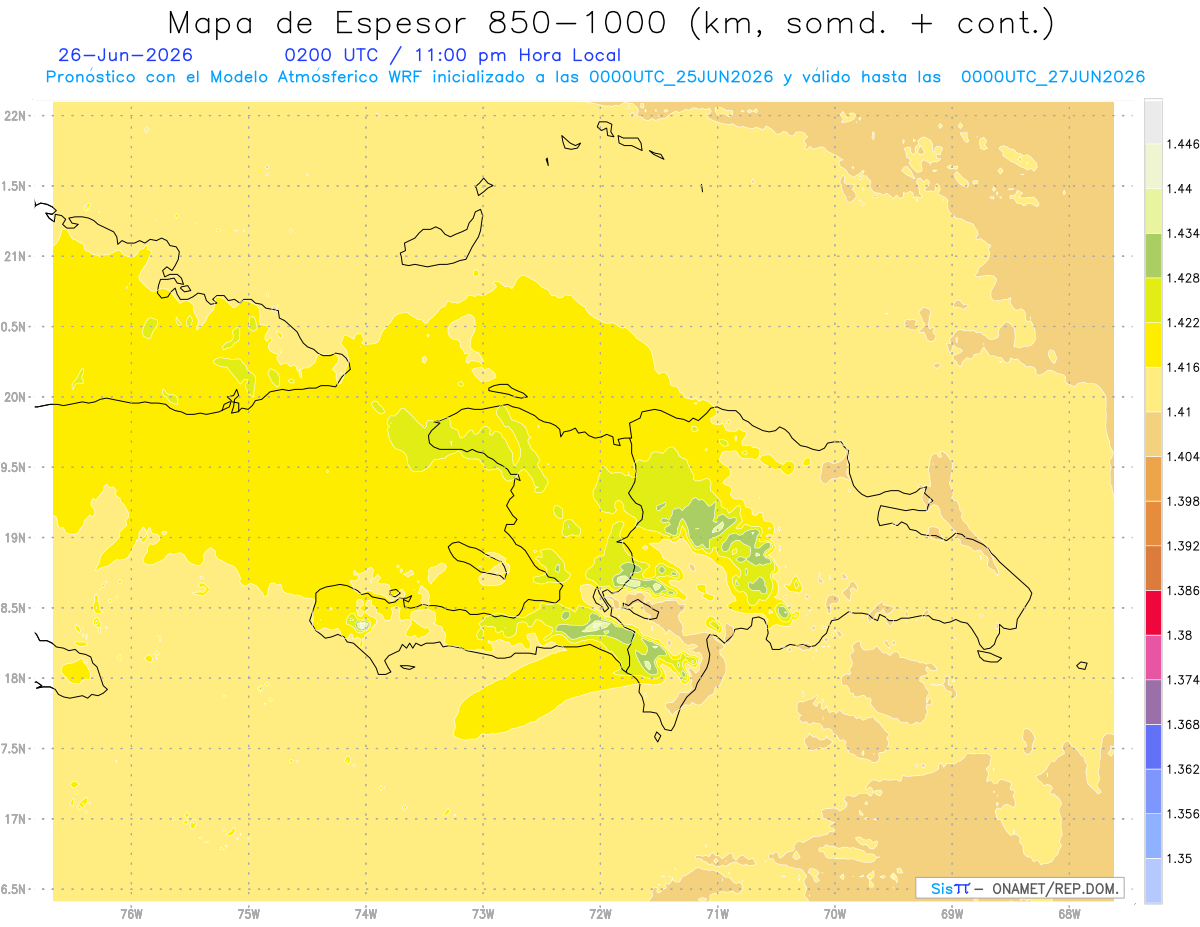The image size is (1200, 927).
Task: Click latitude label "17N"
Action: coord(15,819)
